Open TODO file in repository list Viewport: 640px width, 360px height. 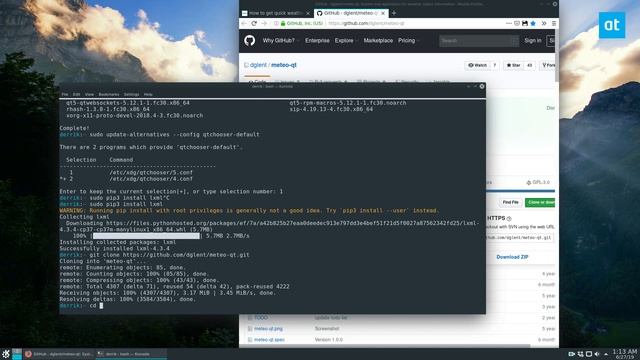(261, 318)
